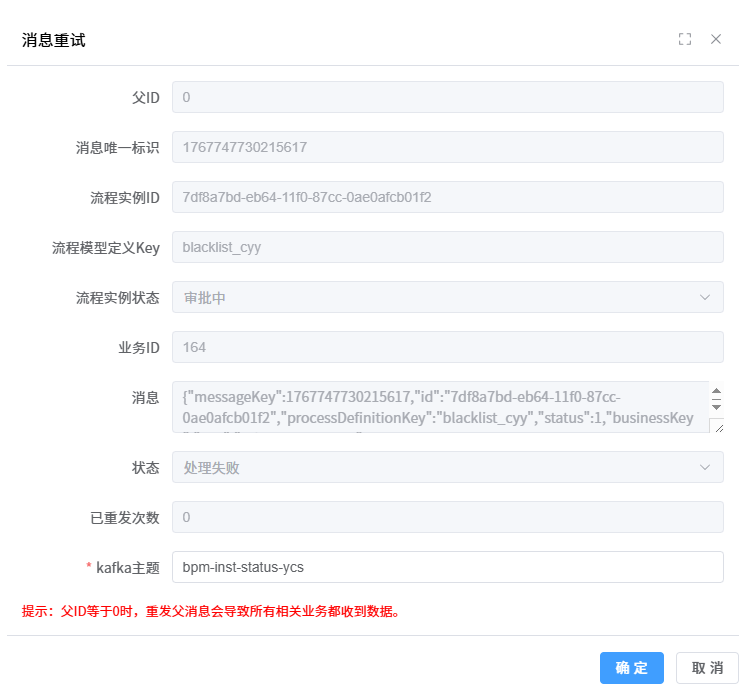Click the 流程模型定义Key field

click(x=448, y=247)
